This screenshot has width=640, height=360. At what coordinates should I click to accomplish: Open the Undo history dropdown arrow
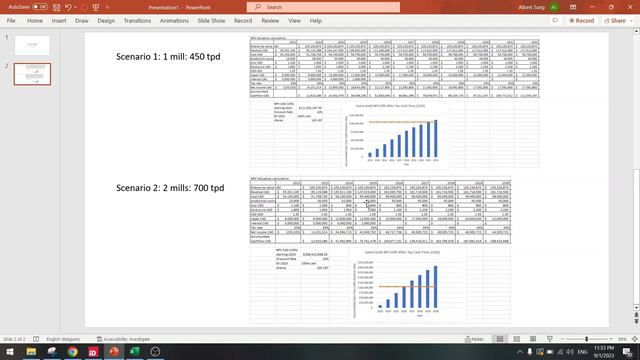76,7
